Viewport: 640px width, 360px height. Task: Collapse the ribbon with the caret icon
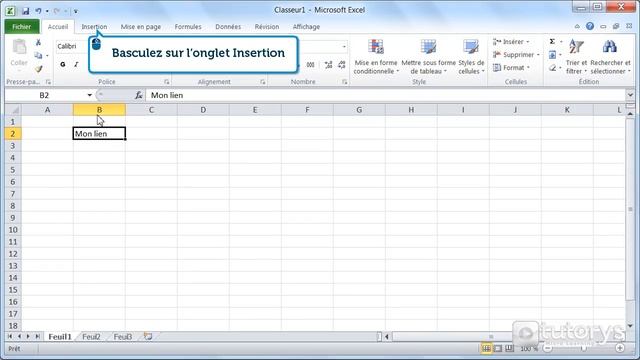(577, 27)
